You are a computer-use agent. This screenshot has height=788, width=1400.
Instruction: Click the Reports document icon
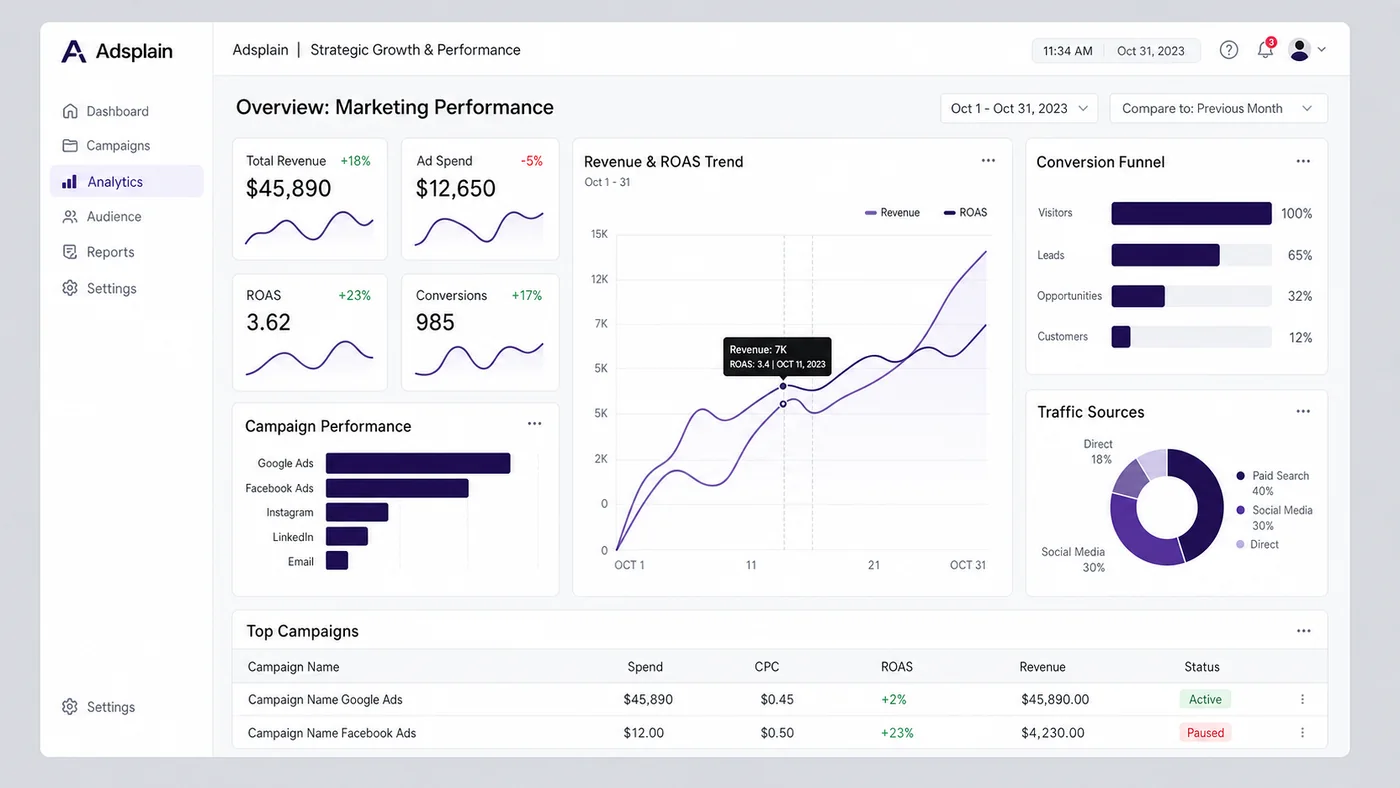tap(70, 252)
